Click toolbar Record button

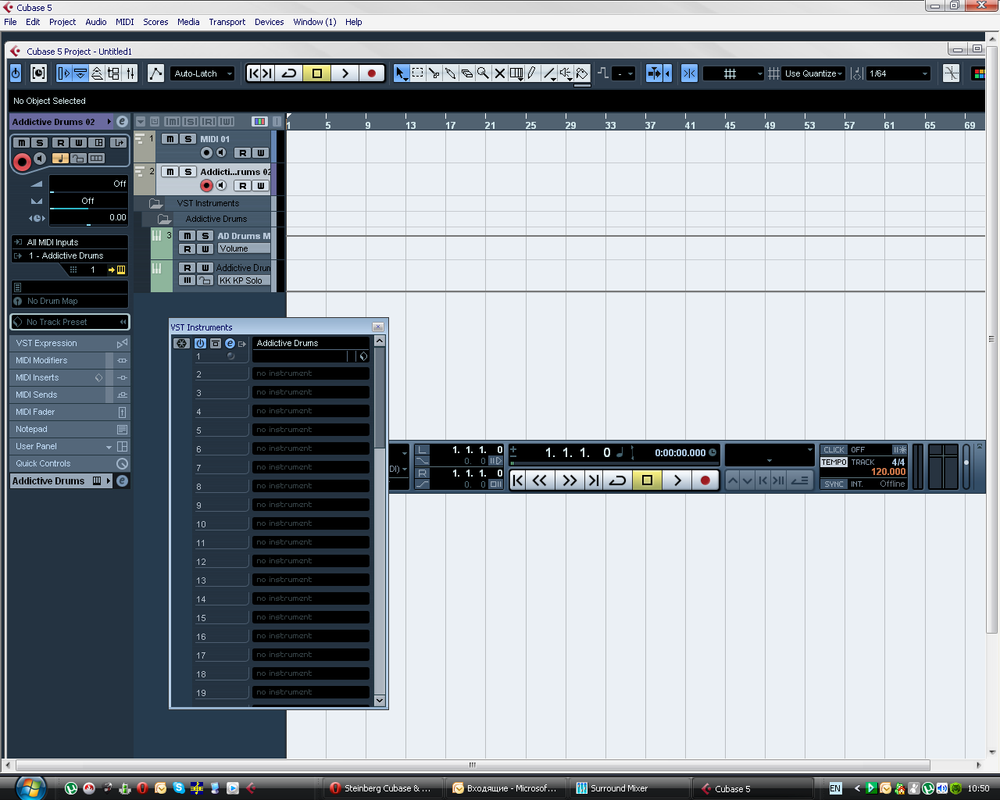[372, 73]
